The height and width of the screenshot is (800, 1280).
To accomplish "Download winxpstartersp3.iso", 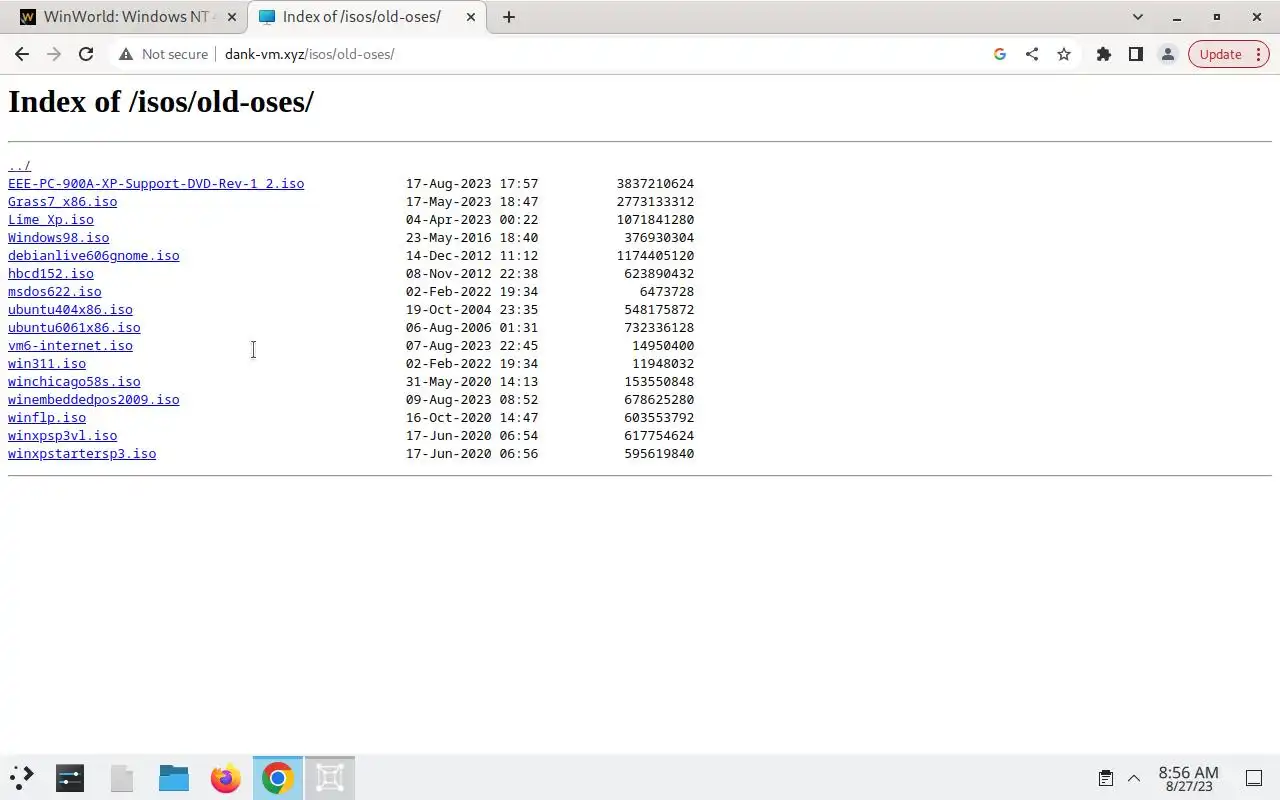I will 82,453.
